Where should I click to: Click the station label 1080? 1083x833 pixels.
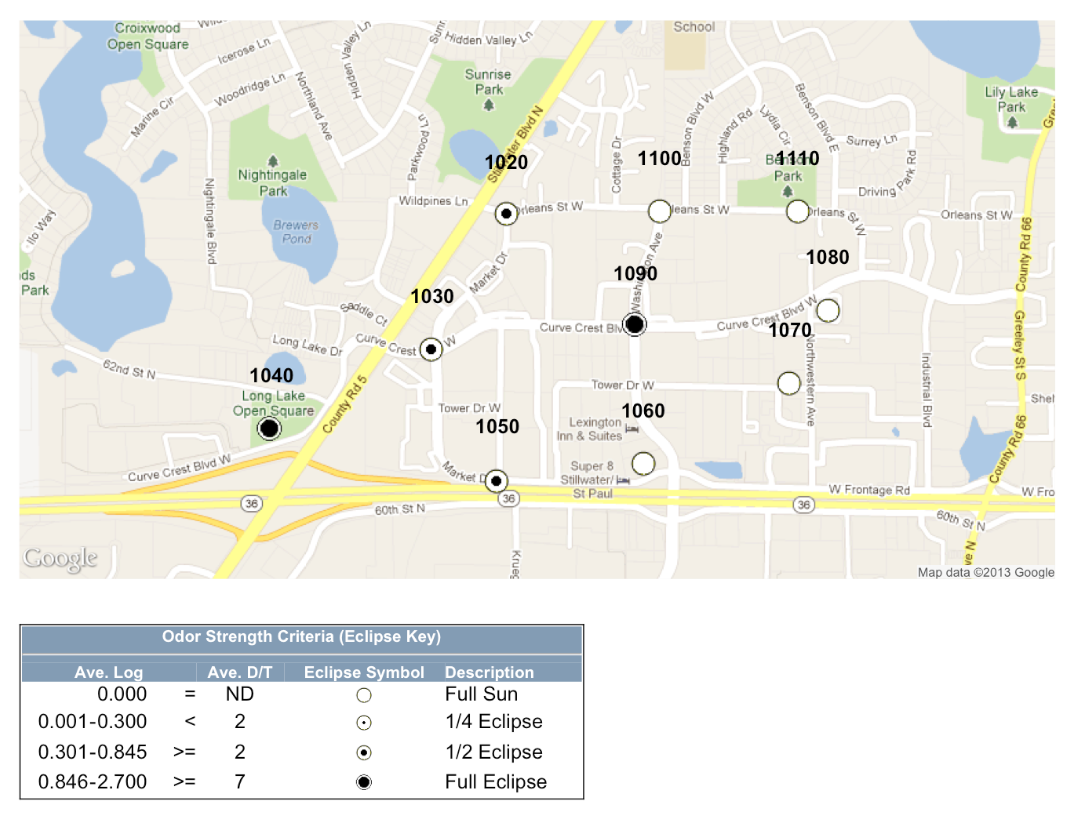pos(827,258)
